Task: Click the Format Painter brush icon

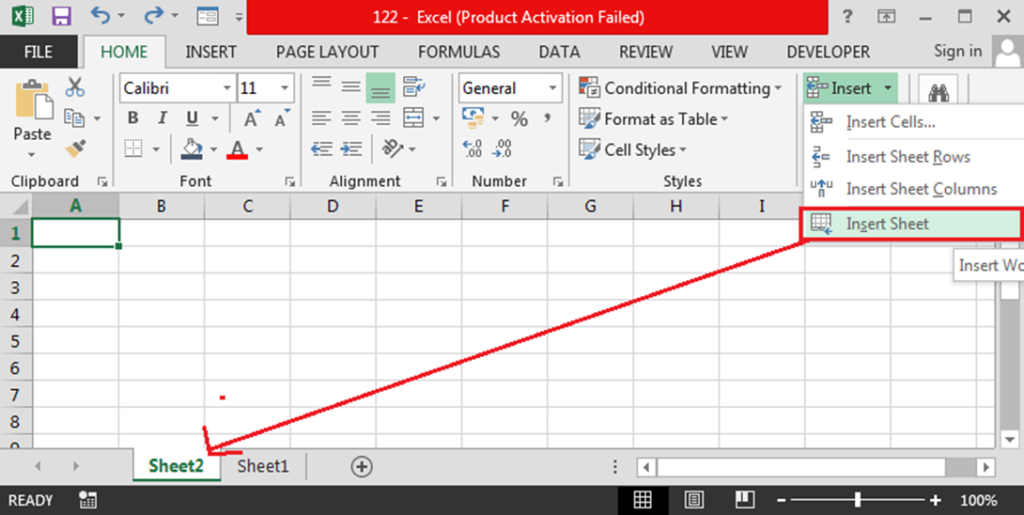Action: [75, 149]
